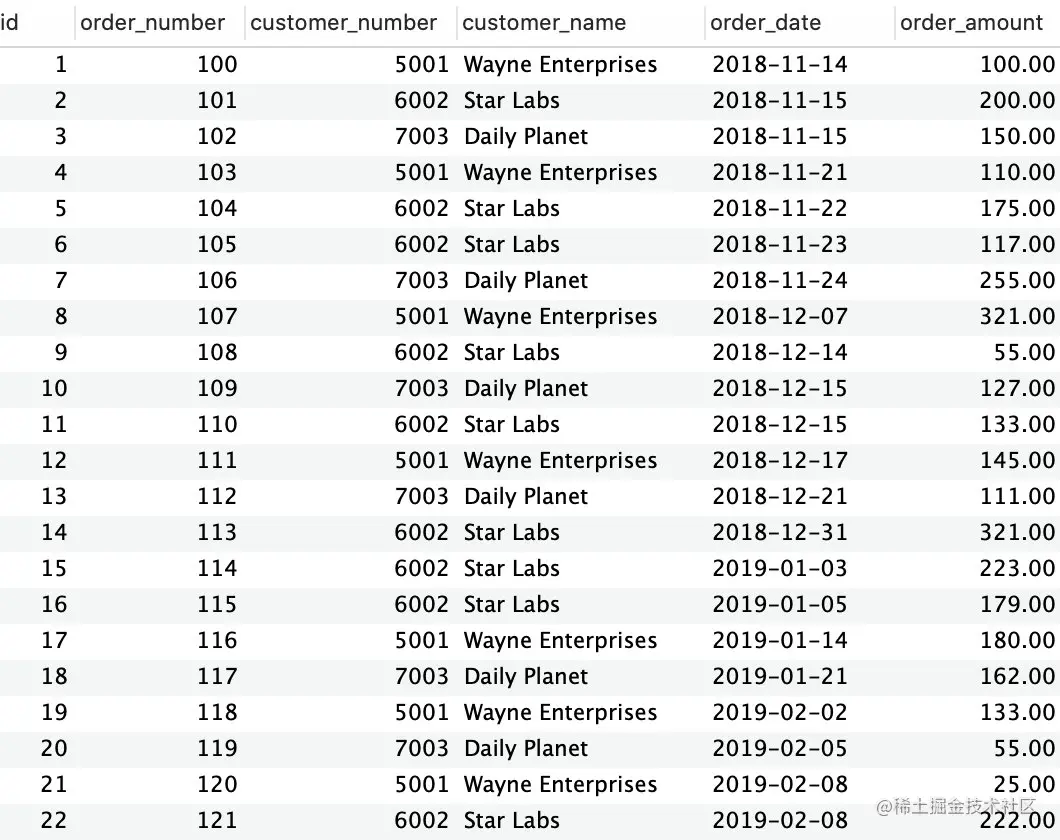Image resolution: width=1060 pixels, height=840 pixels.
Task: Click order number 102 cell
Action: click(x=217, y=136)
